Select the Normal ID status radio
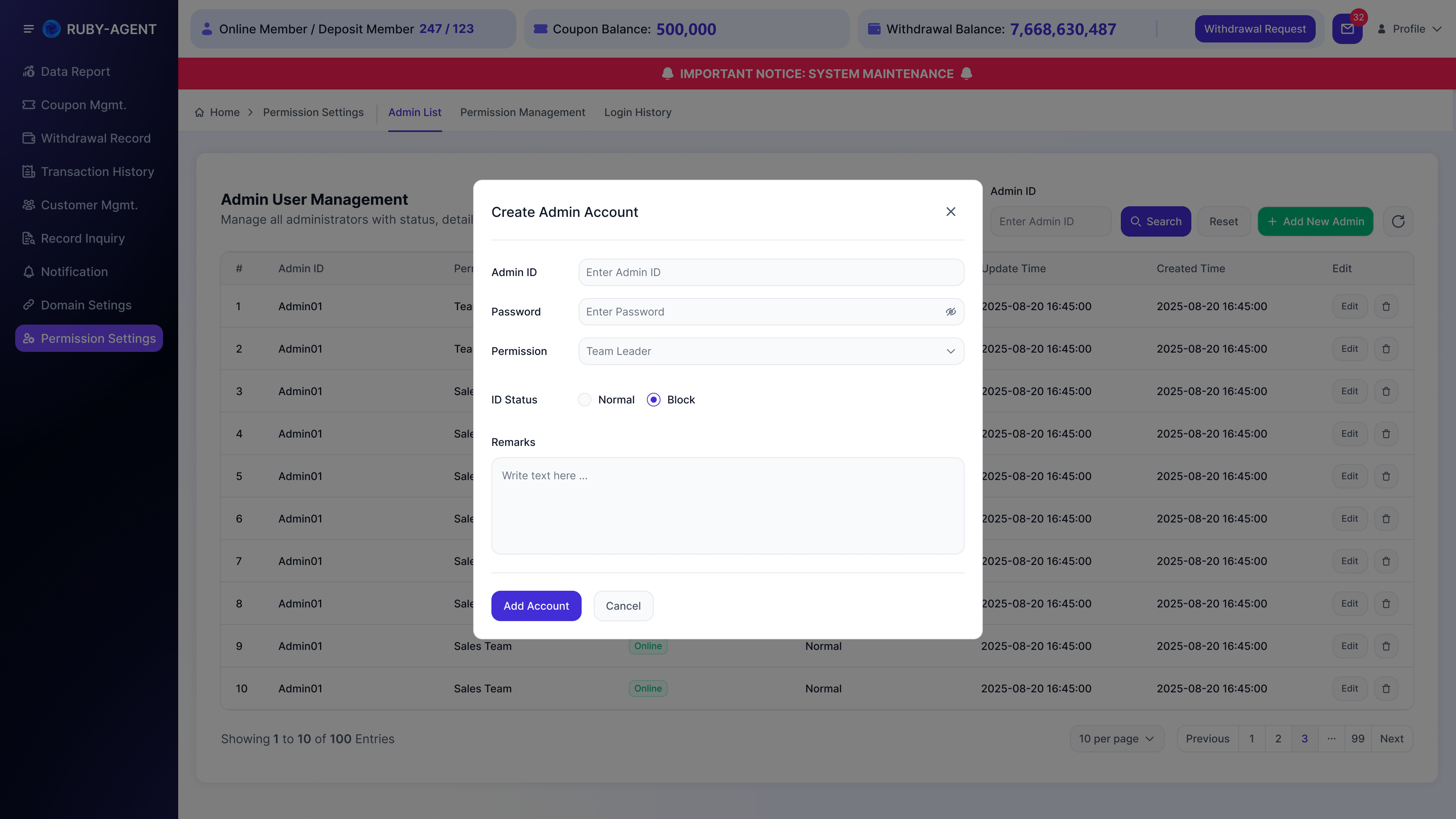This screenshot has width=1456, height=819. pos(585,400)
